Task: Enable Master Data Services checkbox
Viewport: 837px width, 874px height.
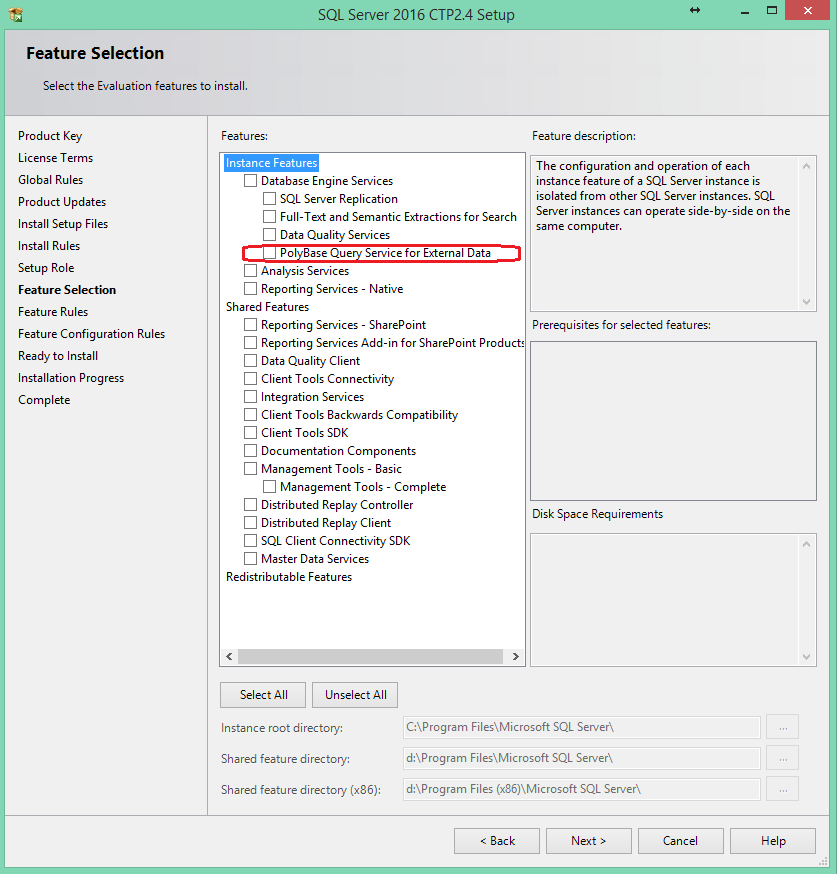Action: click(251, 559)
